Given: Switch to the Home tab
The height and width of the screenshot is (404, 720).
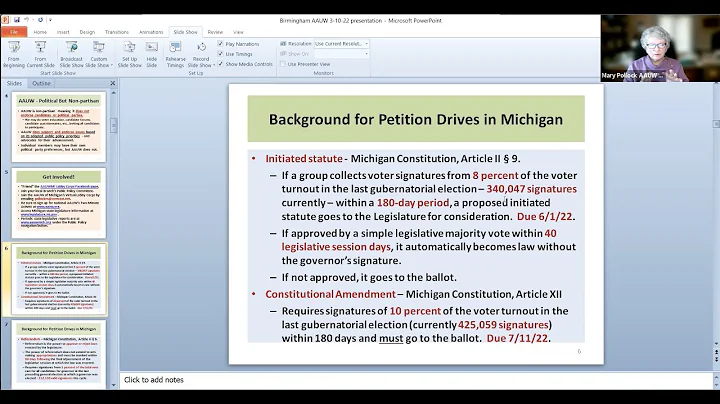Looking at the screenshot, I should (40, 32).
